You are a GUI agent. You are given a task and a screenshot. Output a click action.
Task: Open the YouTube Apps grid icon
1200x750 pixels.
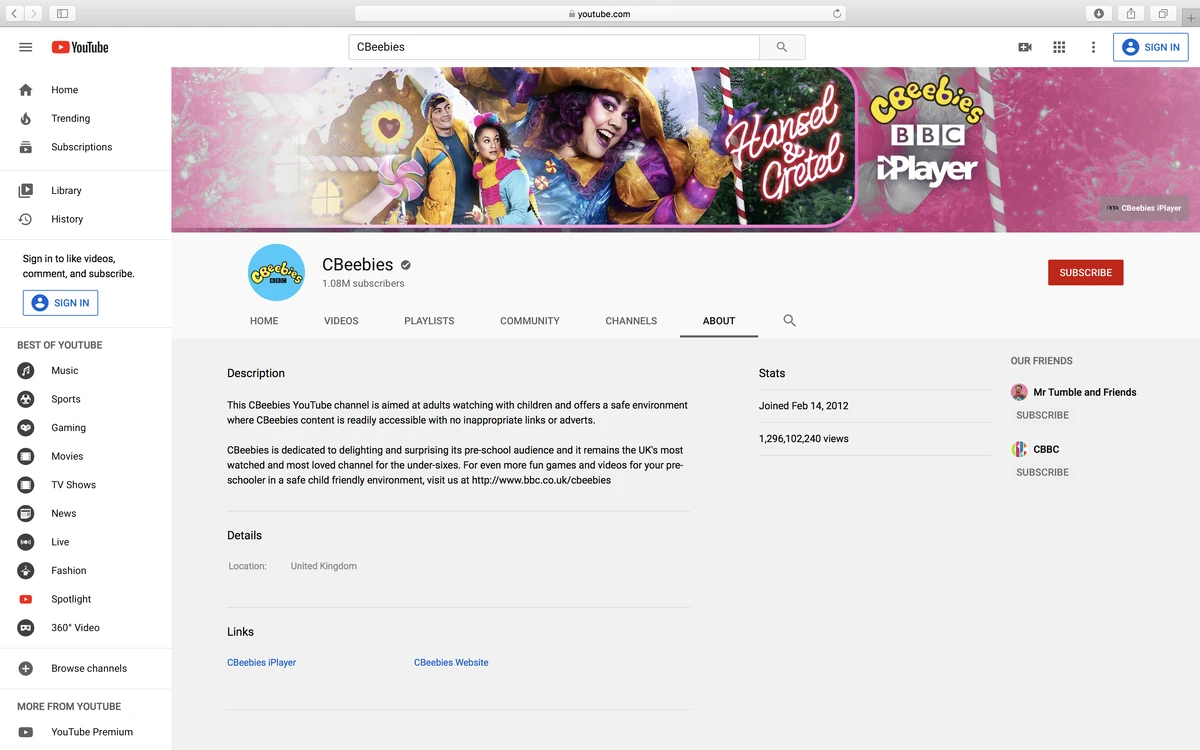point(1059,47)
